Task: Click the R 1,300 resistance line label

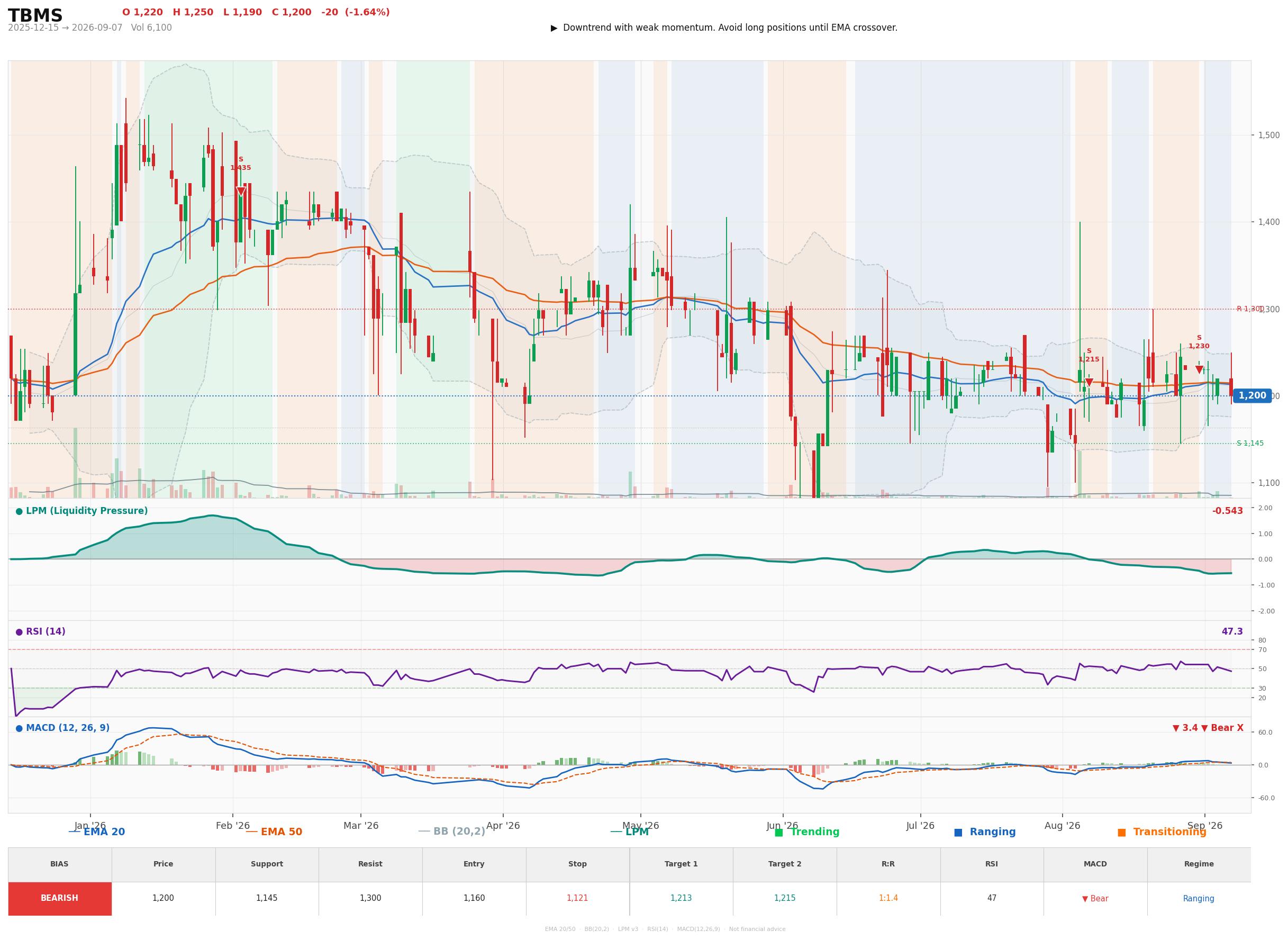Action: coord(1250,309)
